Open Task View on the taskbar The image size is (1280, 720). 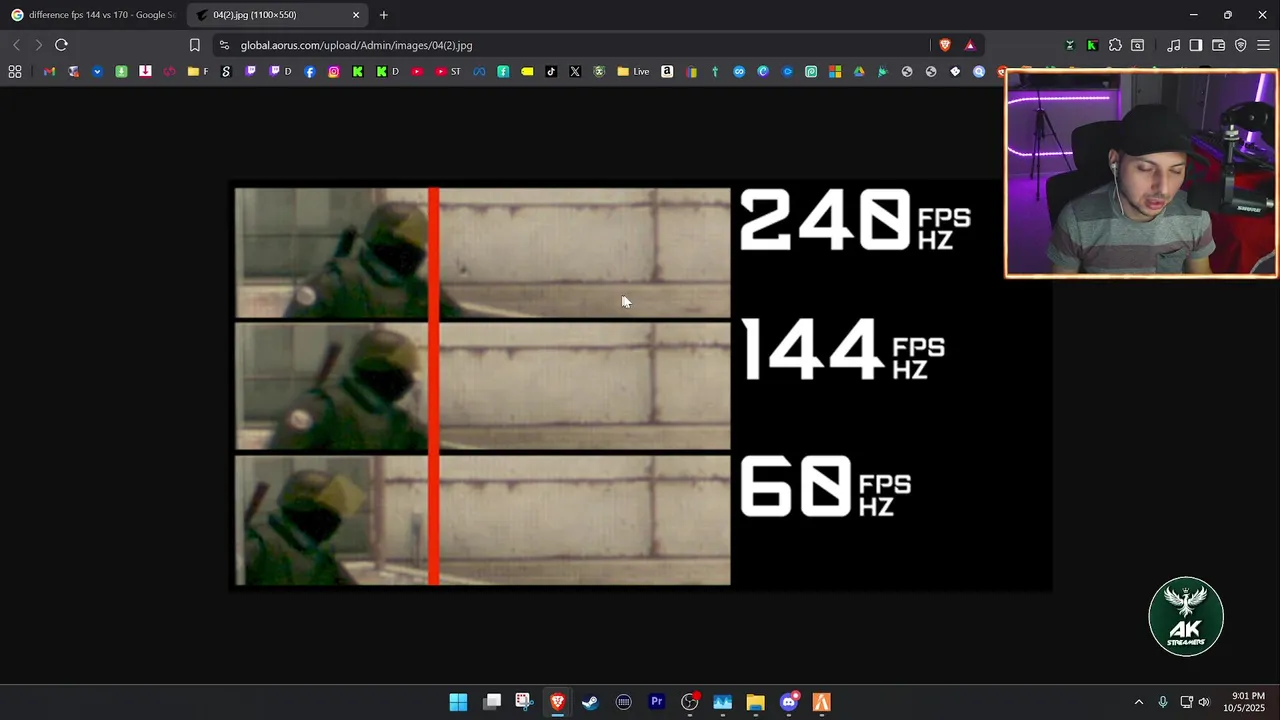[x=492, y=702]
